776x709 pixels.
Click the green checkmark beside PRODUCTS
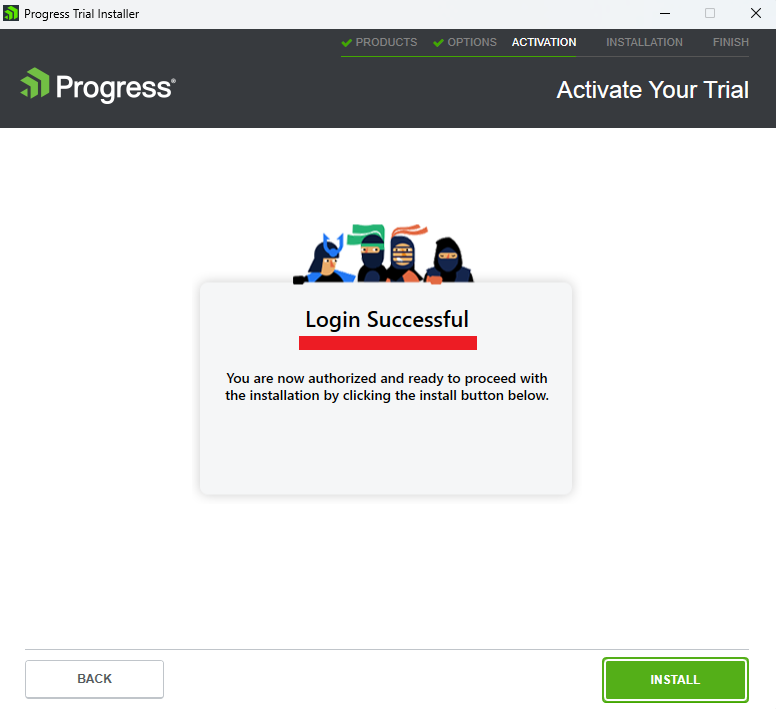point(346,43)
